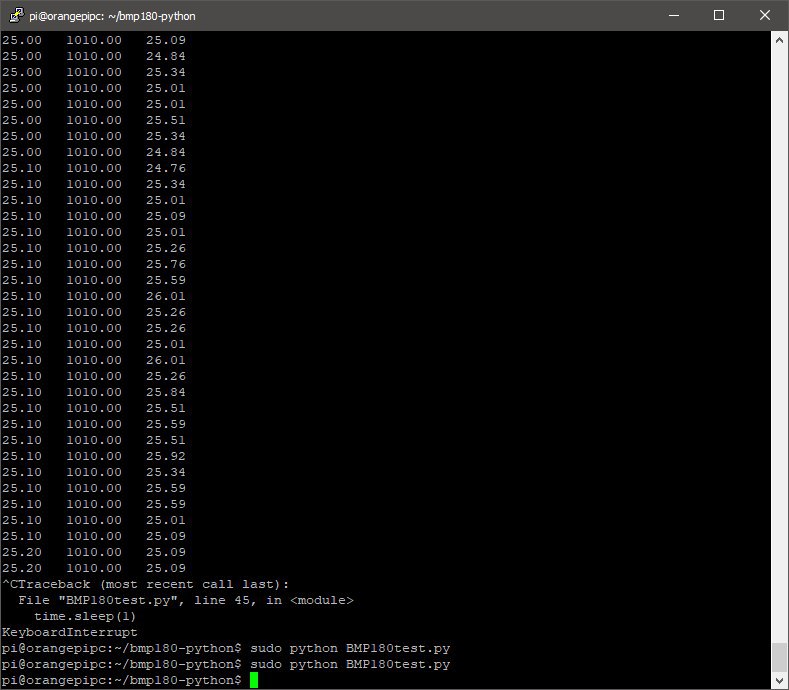Click the value 25.76 in the third column
The image size is (789, 690).
click(x=166, y=264)
